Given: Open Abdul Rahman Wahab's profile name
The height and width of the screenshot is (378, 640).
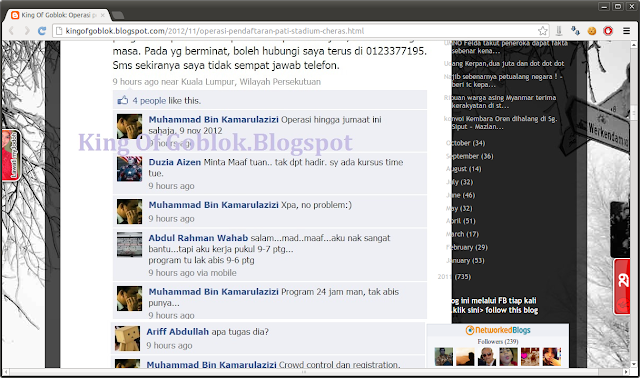Looking at the screenshot, I should 198,238.
